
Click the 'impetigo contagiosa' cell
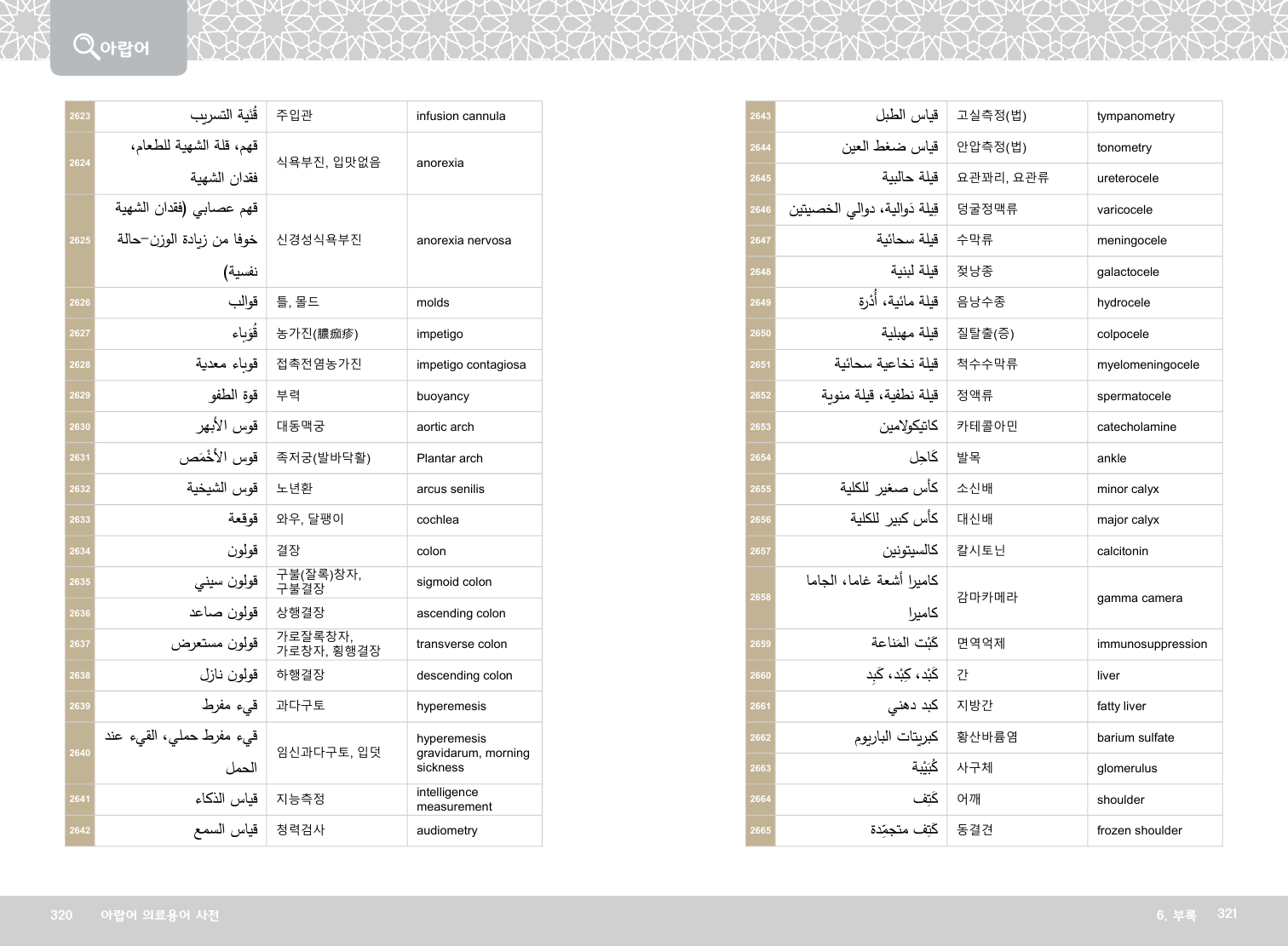[x=471, y=365]
